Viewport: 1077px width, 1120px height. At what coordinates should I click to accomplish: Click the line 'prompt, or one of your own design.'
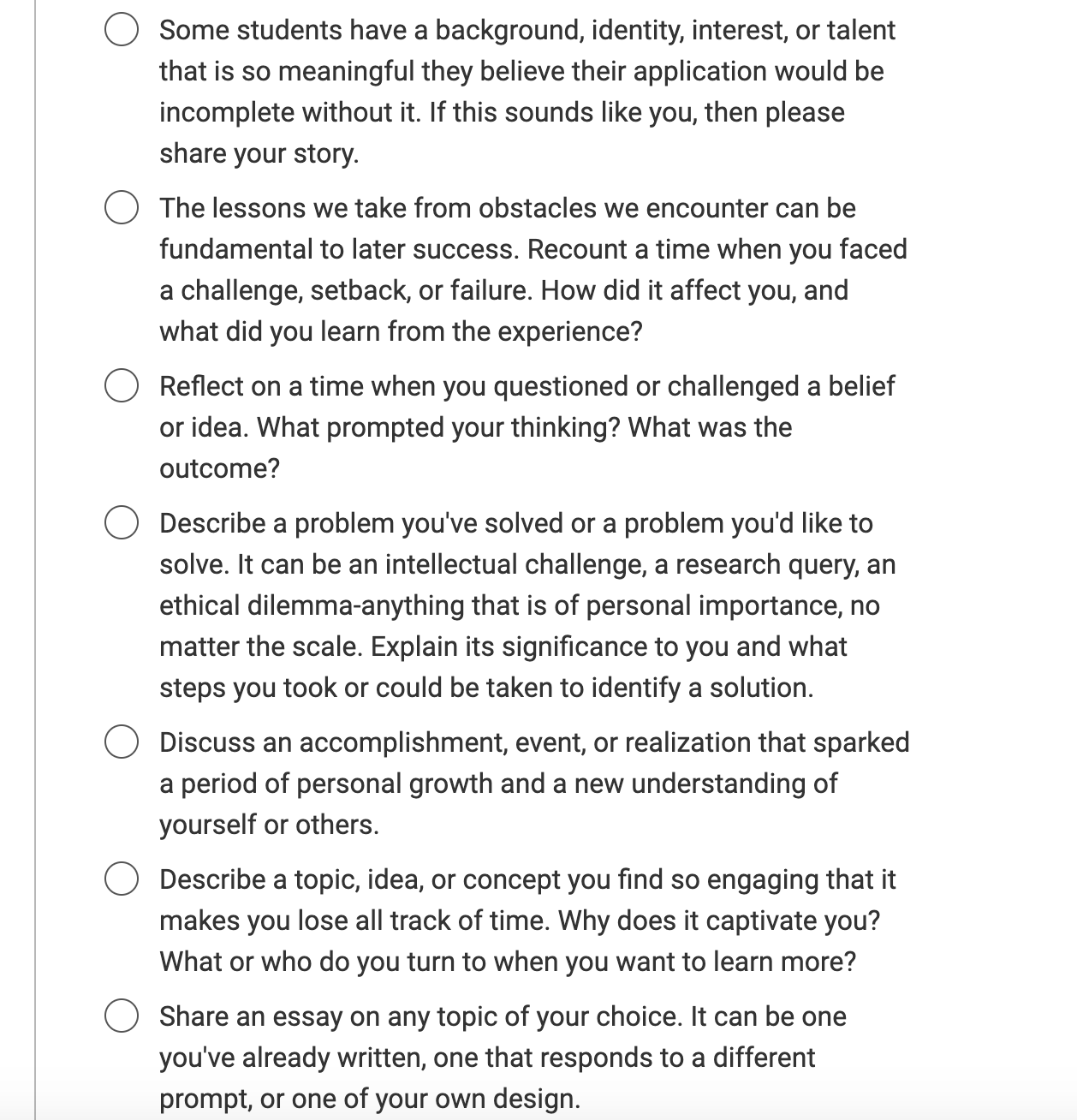(x=369, y=1099)
